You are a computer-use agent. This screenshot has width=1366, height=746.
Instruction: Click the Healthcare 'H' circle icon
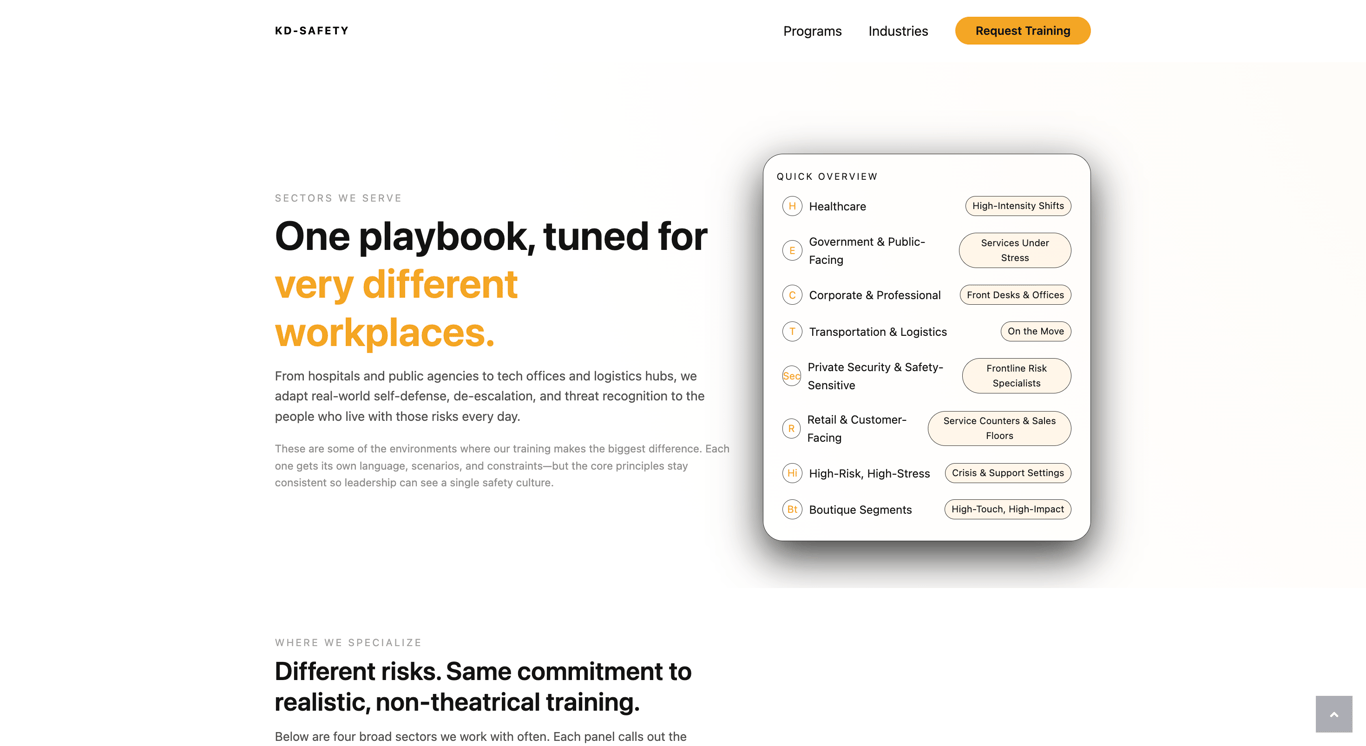pos(792,206)
